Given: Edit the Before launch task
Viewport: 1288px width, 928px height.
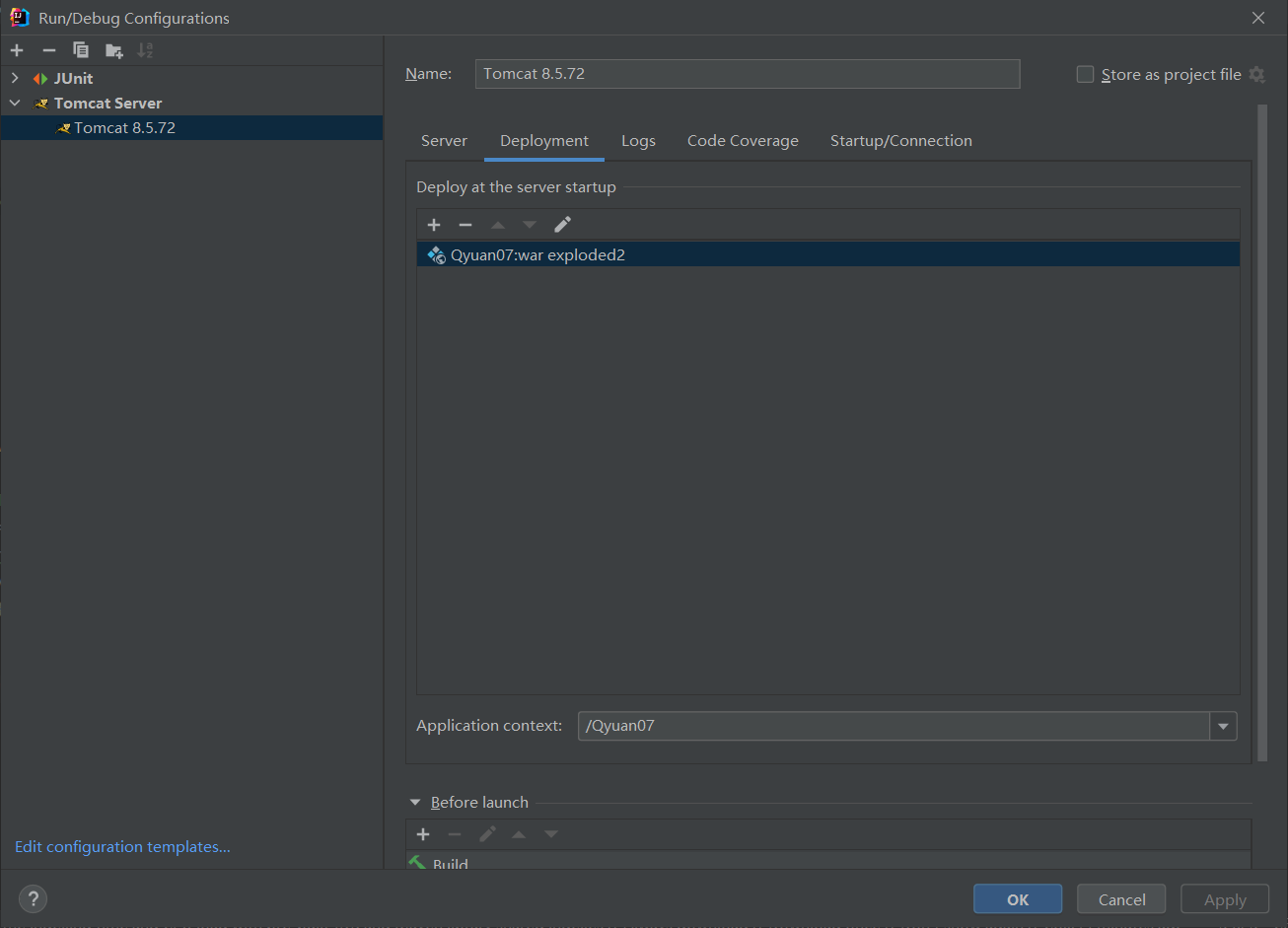Looking at the screenshot, I should point(487,834).
